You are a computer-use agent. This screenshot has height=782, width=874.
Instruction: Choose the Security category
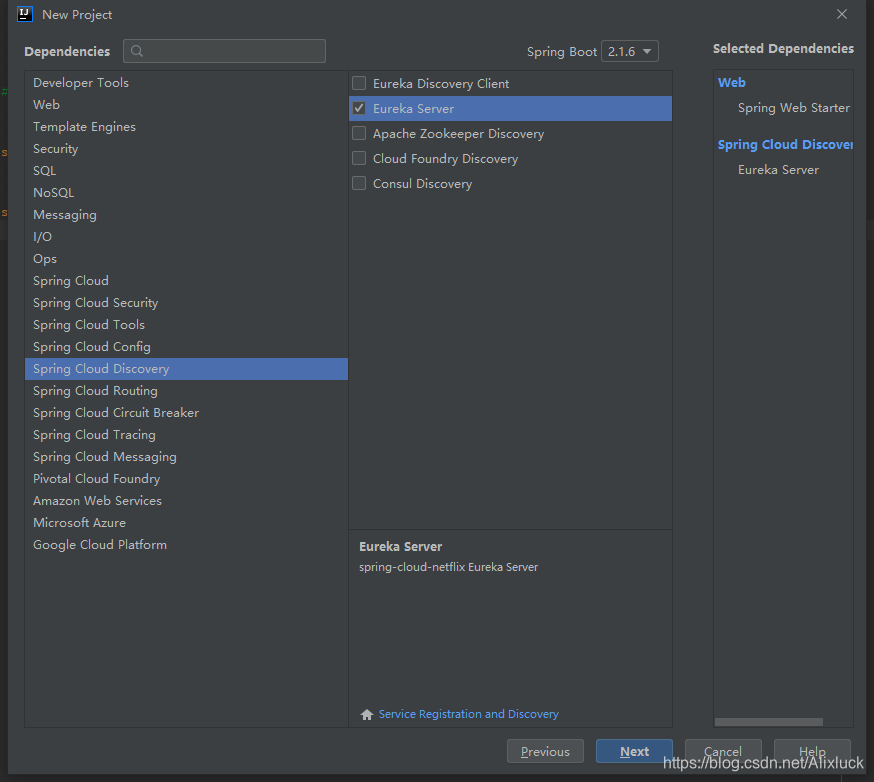coord(186,149)
